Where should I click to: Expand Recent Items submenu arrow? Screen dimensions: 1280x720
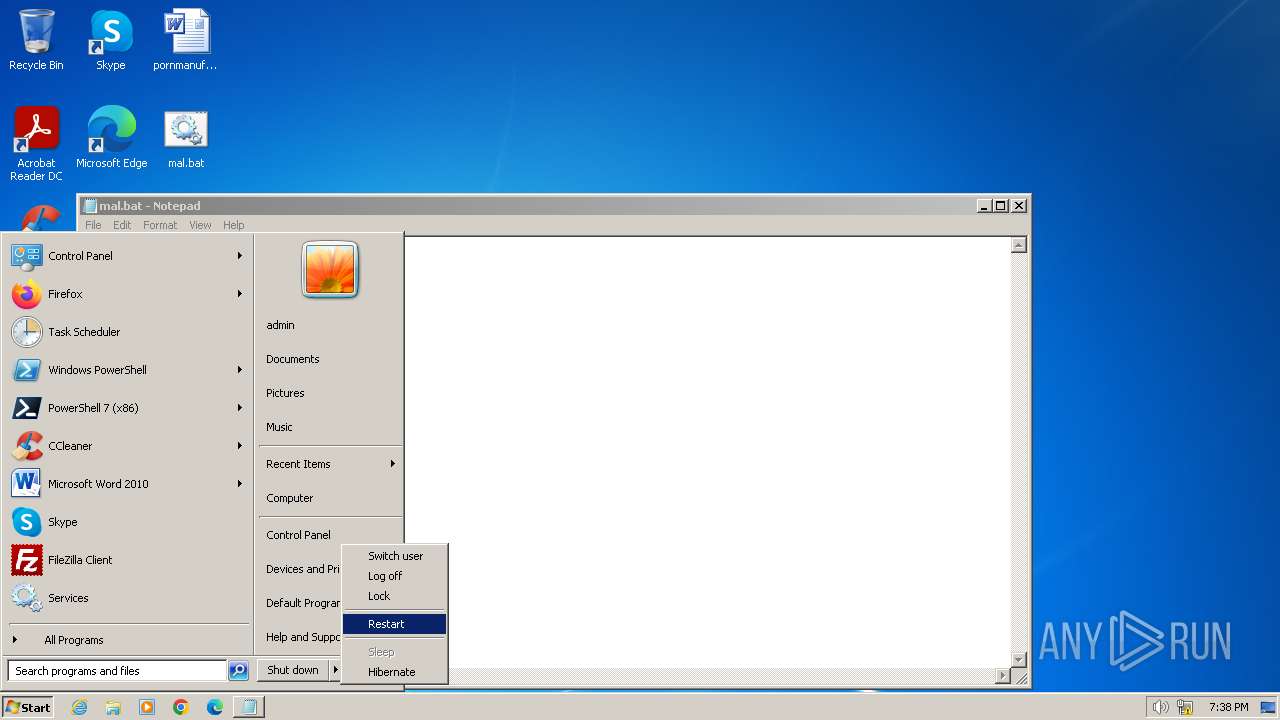393,464
